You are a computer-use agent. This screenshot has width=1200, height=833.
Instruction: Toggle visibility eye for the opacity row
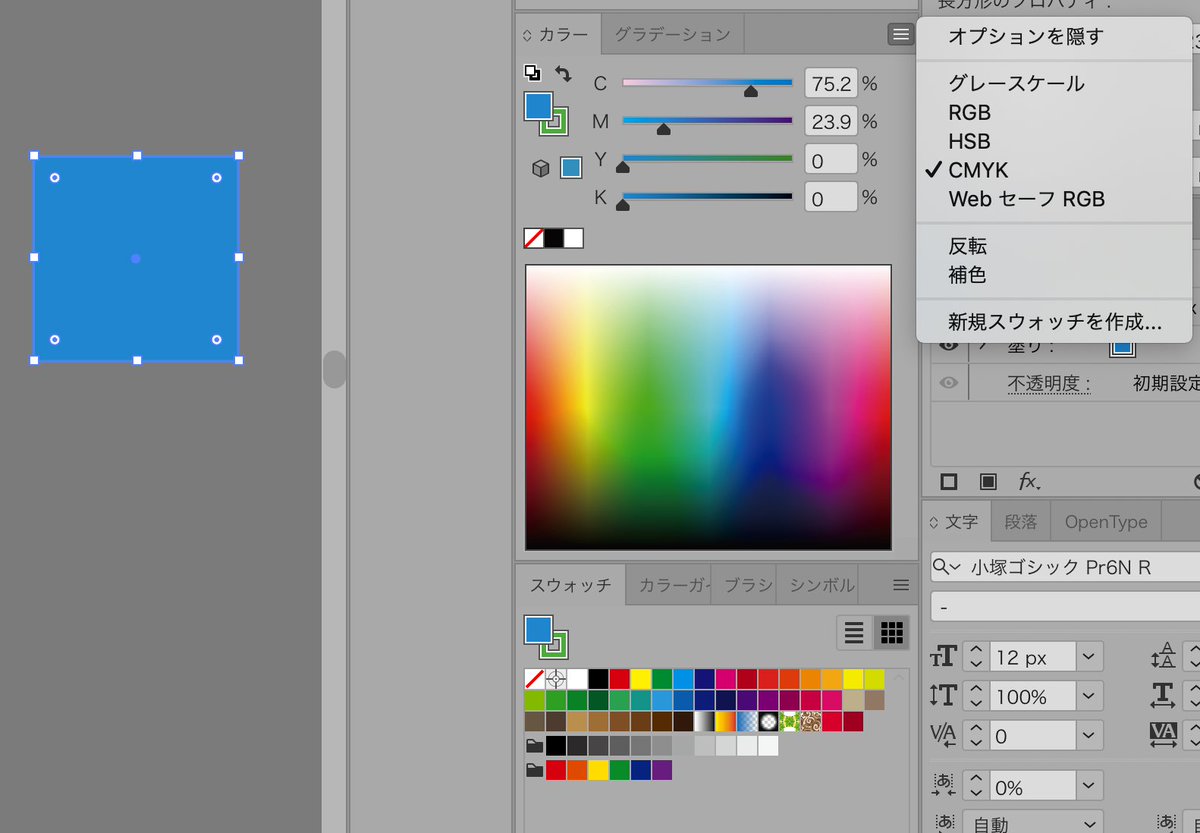pos(949,383)
